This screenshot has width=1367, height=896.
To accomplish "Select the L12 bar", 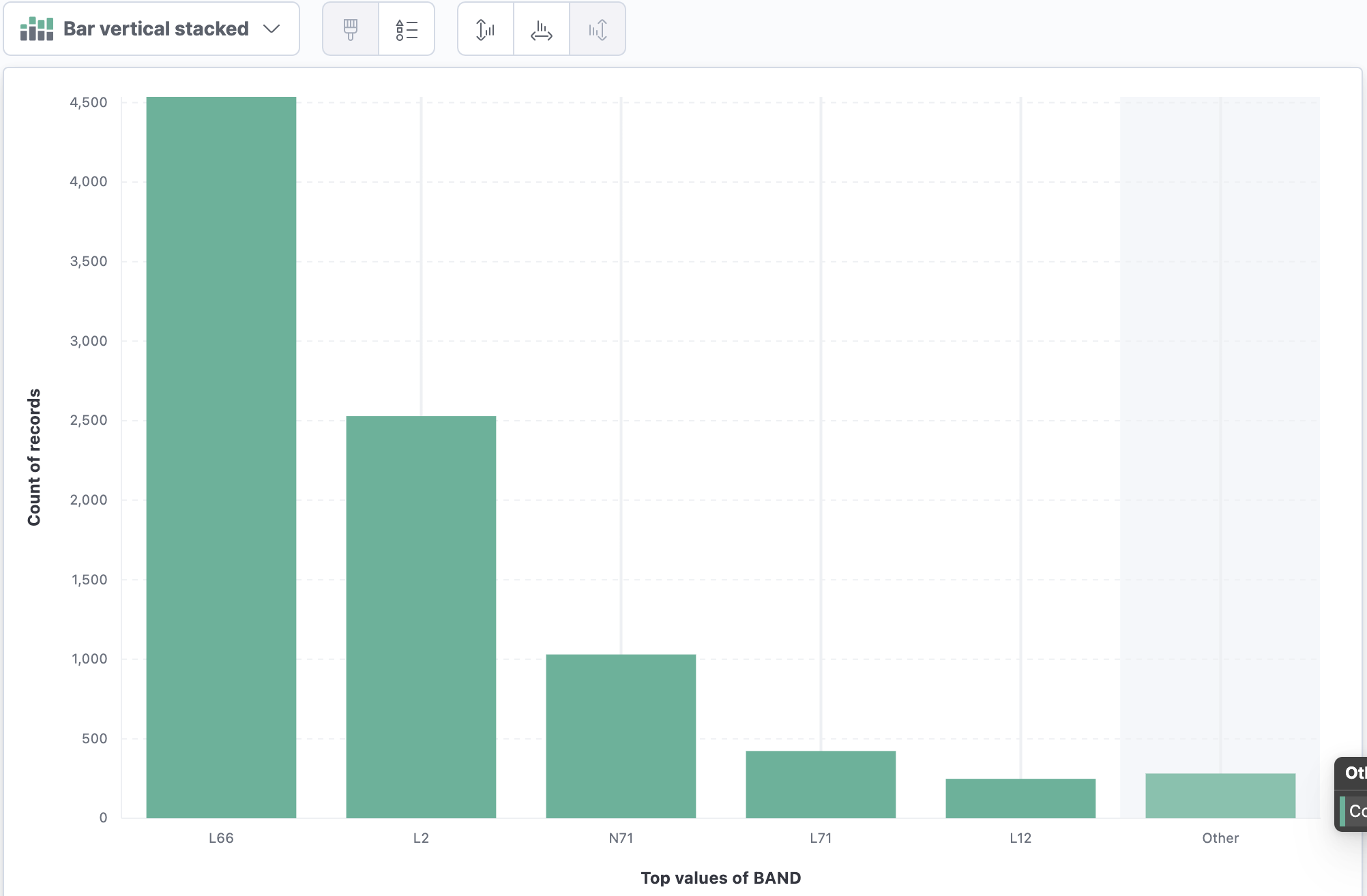I will pos(1020,798).
